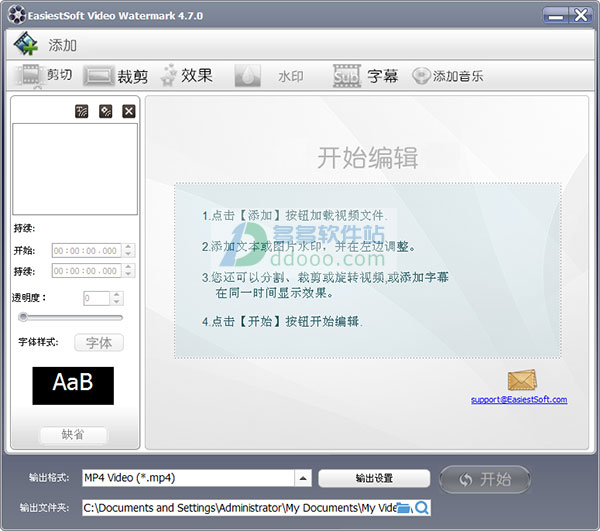Open the 效果 effects tool
The image size is (600, 531).
pyautogui.click(x=186, y=75)
